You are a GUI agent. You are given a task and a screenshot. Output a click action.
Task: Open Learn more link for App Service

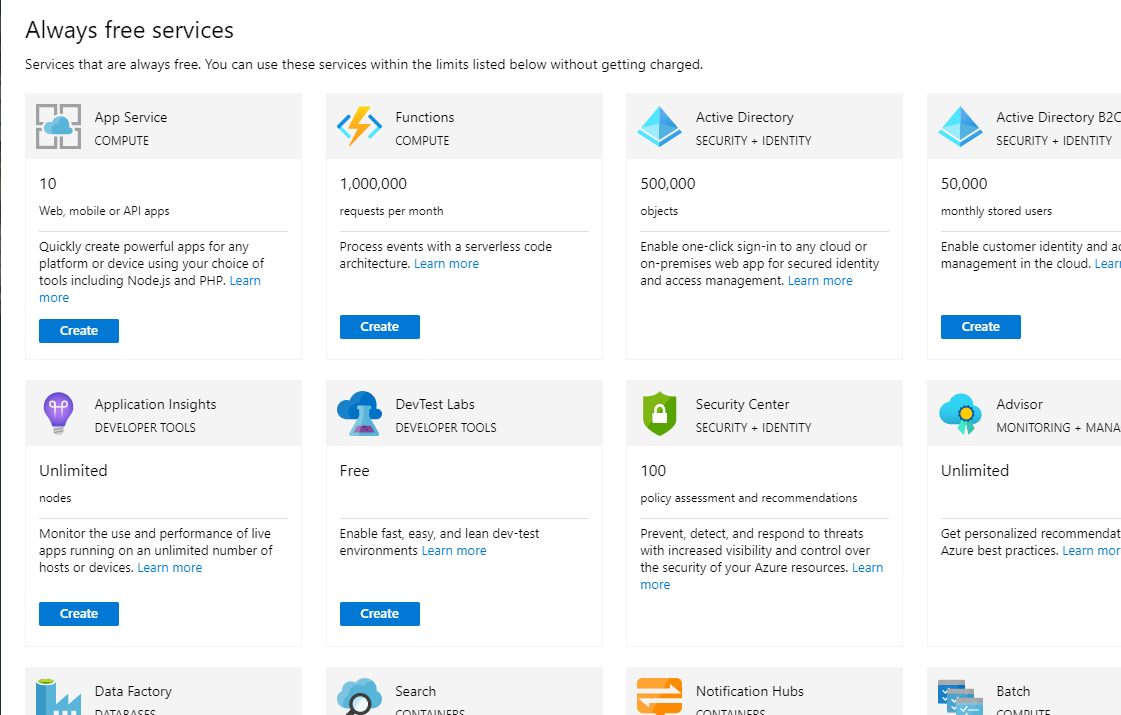pos(245,281)
